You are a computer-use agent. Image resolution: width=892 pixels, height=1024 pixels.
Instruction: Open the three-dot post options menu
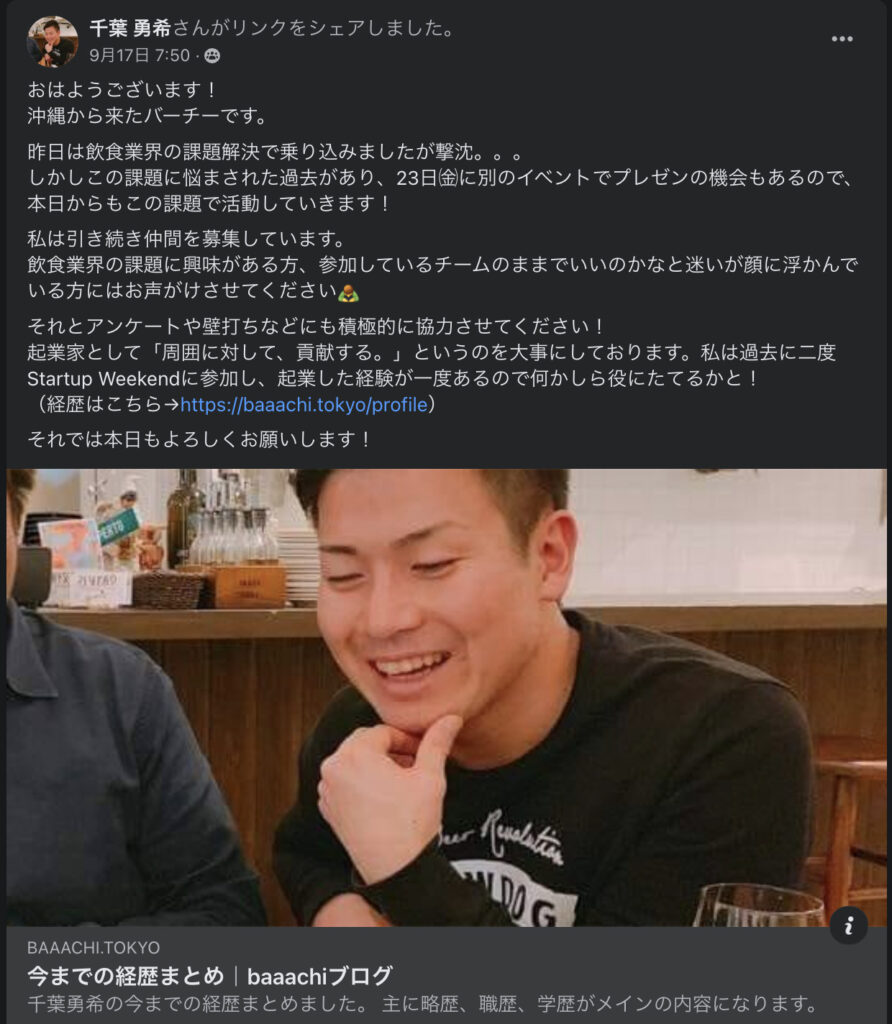pyautogui.click(x=842, y=39)
